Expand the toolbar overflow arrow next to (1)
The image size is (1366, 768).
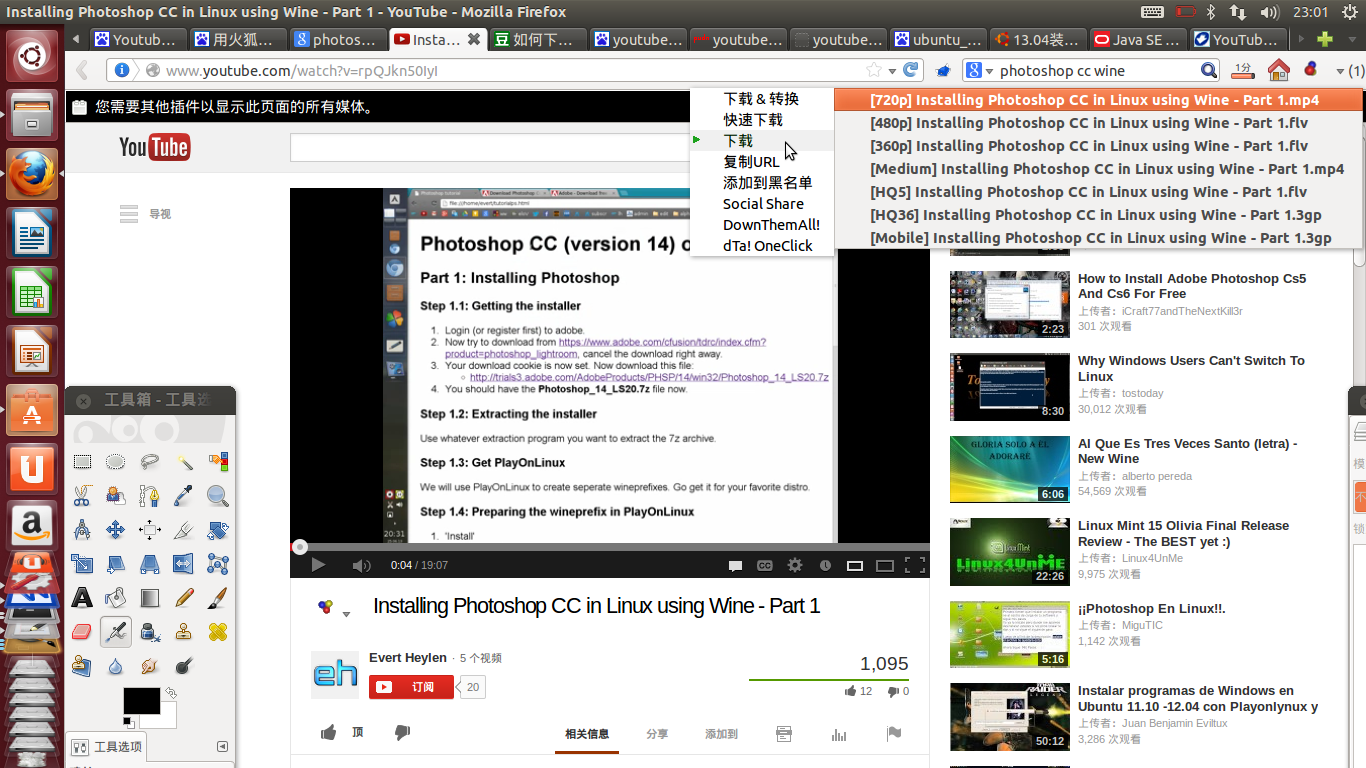[x=1340, y=71]
